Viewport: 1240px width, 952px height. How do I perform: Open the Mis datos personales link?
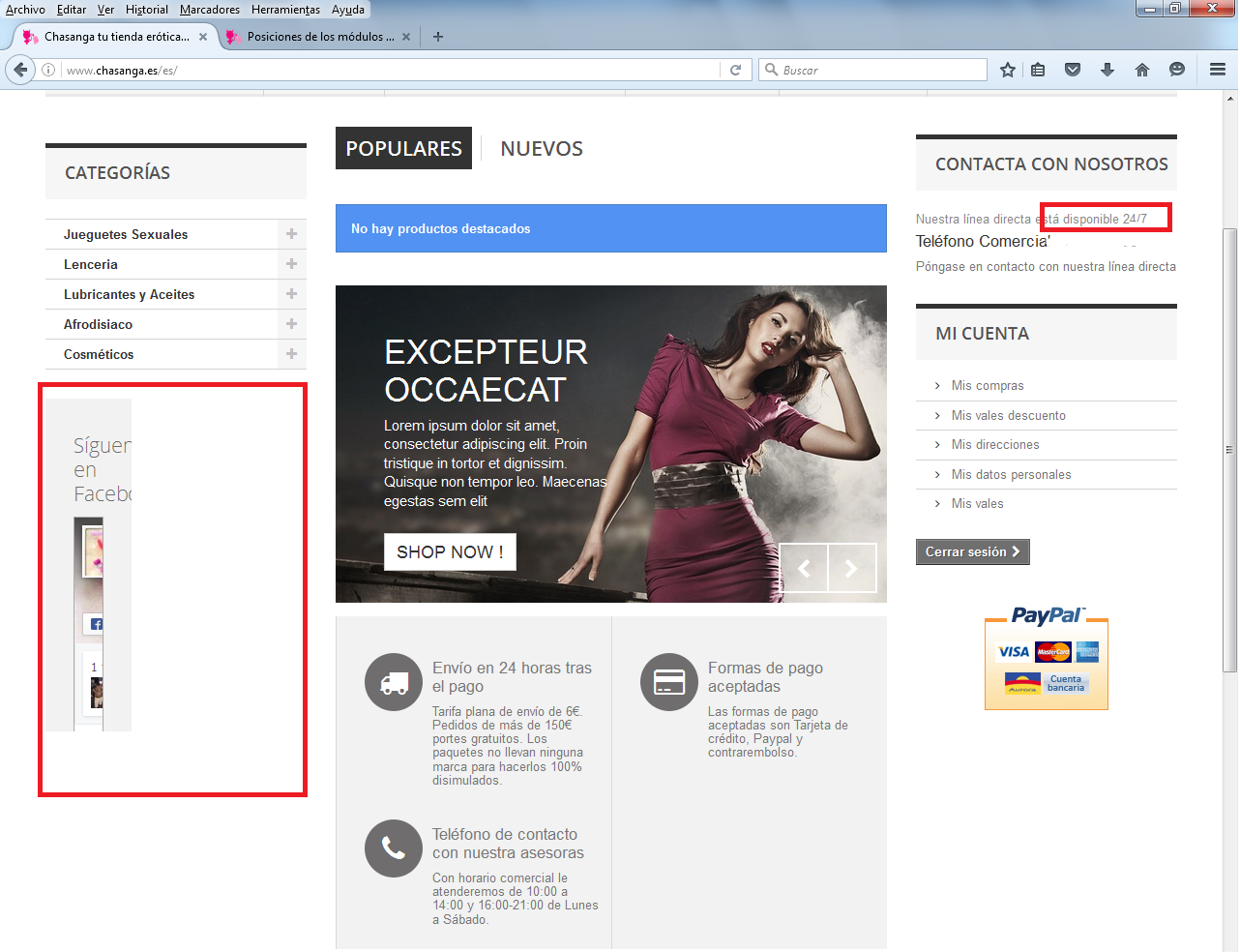(1011, 474)
